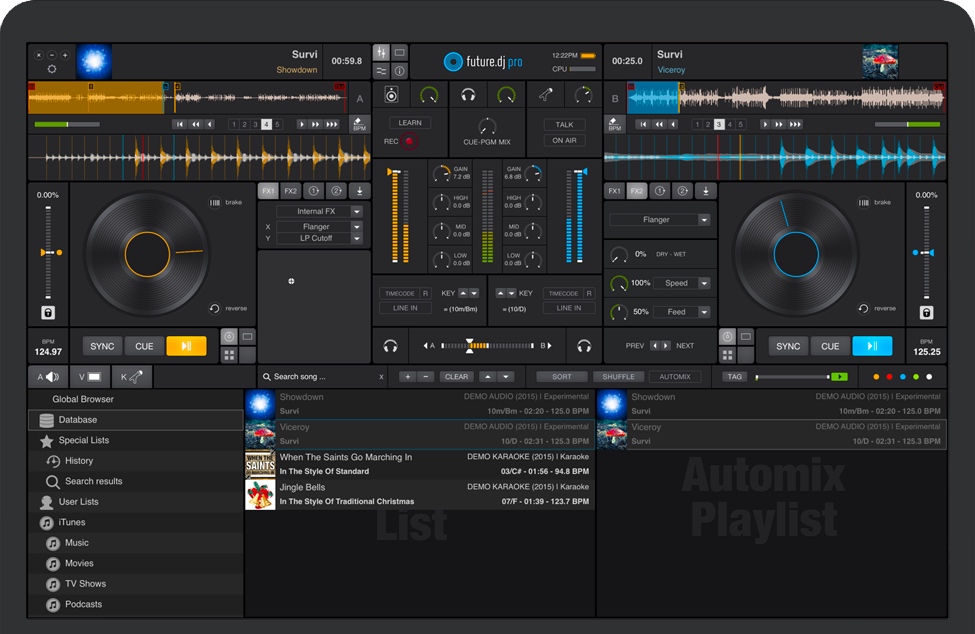This screenshot has height=634, width=975.
Task: Open the Podcasts item in sidebar
Action: [84, 604]
